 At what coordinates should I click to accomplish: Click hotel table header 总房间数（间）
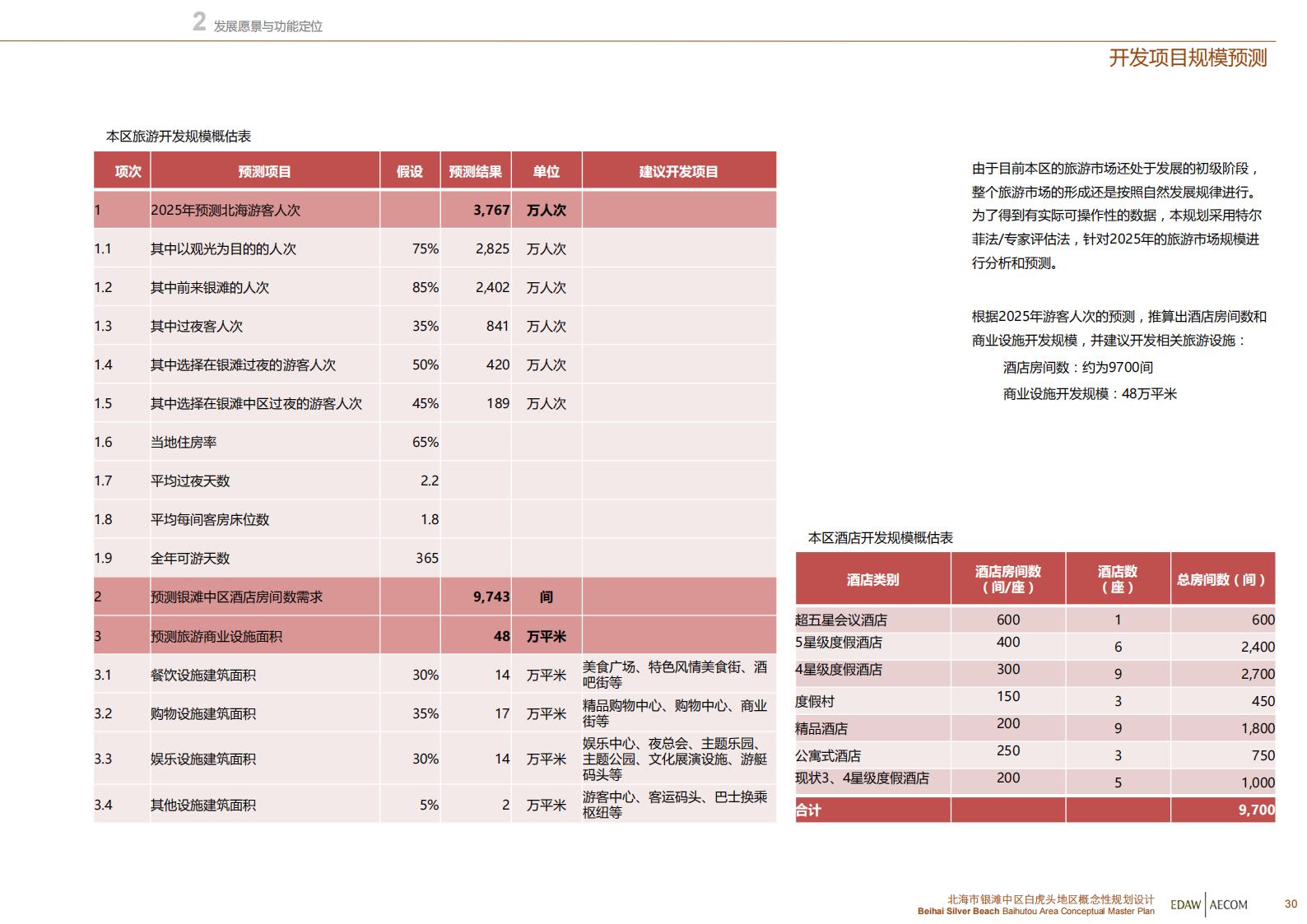pos(1222,580)
